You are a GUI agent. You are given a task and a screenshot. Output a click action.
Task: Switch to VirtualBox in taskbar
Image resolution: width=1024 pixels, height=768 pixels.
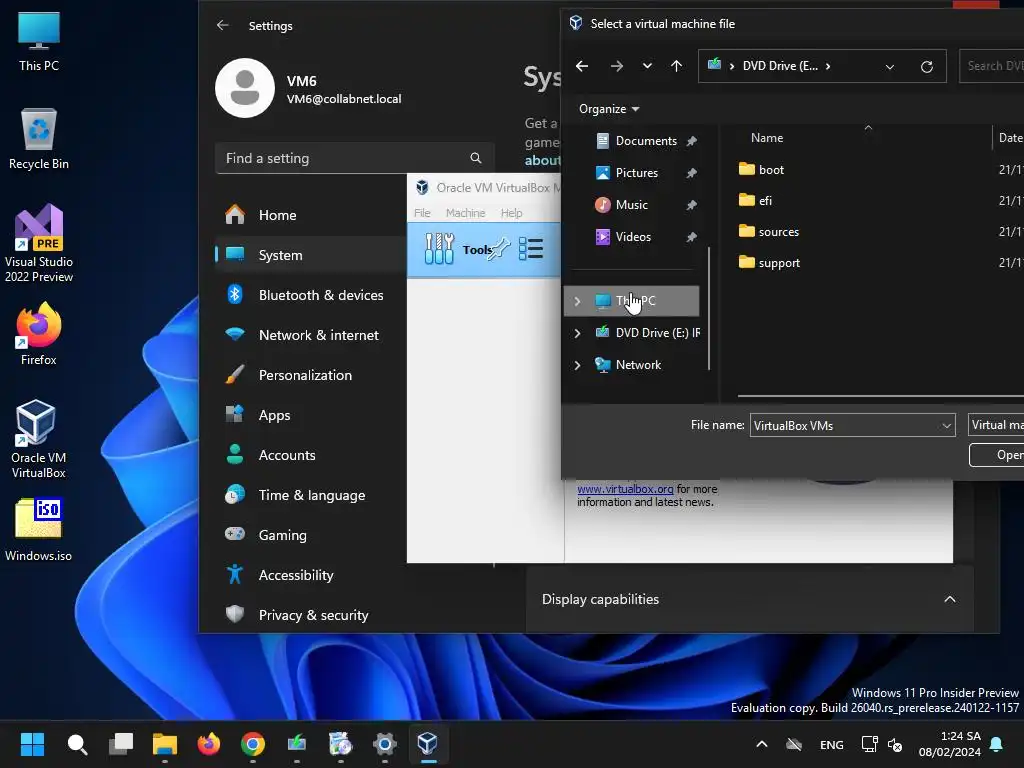pyautogui.click(x=428, y=744)
